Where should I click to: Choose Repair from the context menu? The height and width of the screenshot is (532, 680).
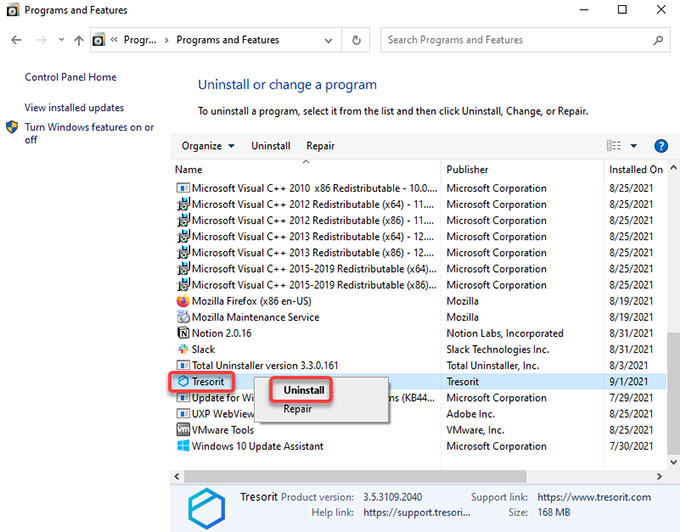click(298, 409)
